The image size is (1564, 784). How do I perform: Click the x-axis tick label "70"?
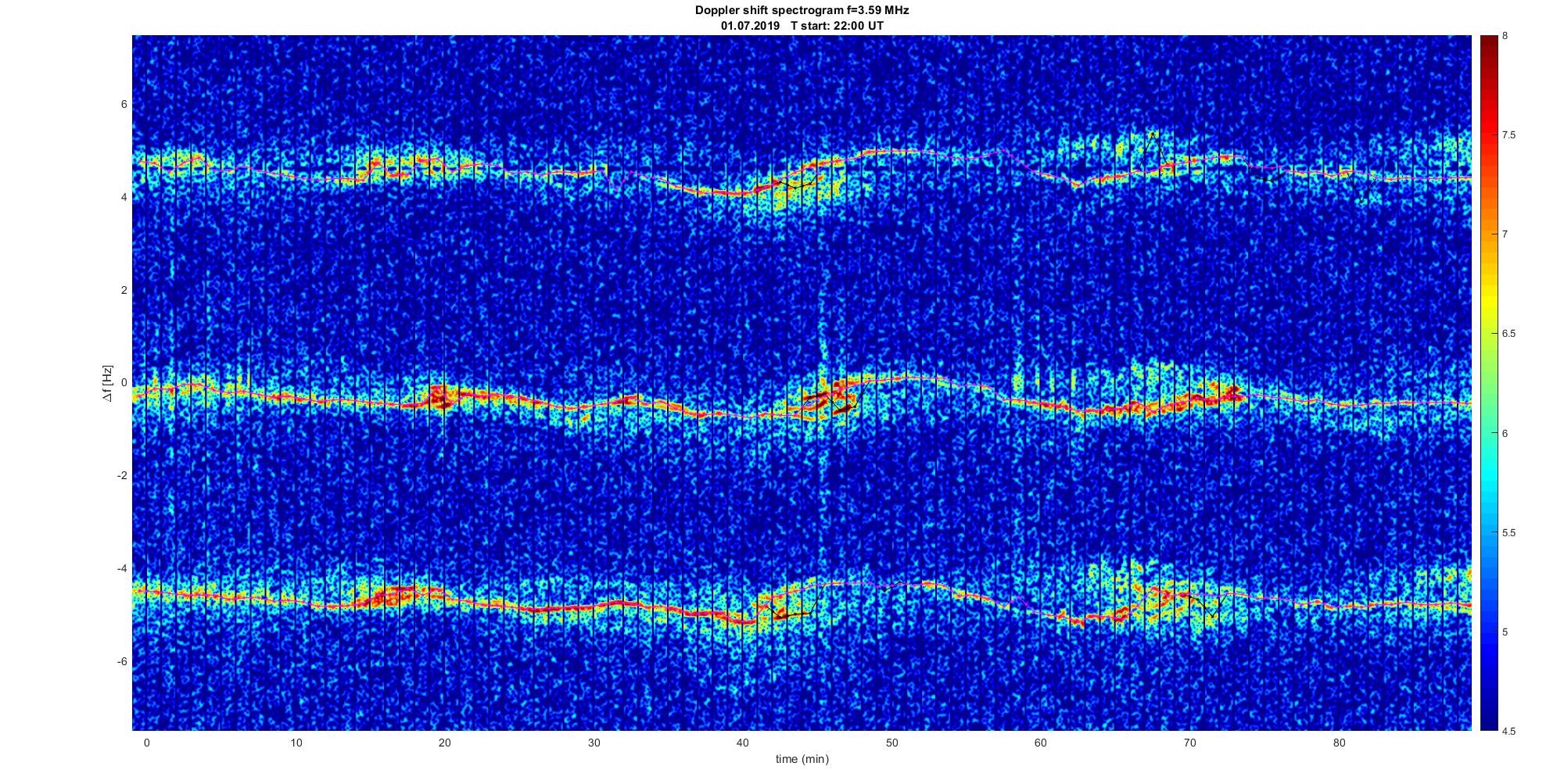click(1190, 743)
